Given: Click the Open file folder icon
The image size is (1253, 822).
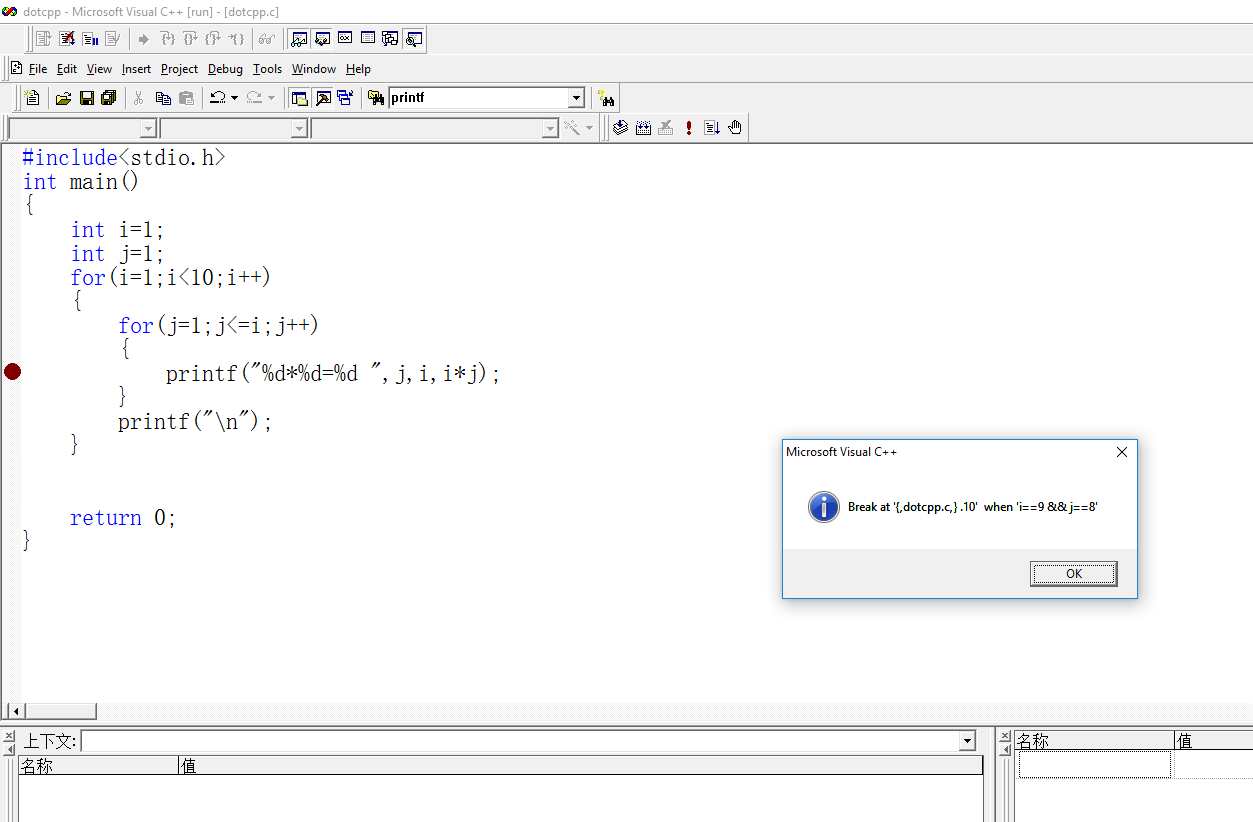Looking at the screenshot, I should tap(63, 98).
